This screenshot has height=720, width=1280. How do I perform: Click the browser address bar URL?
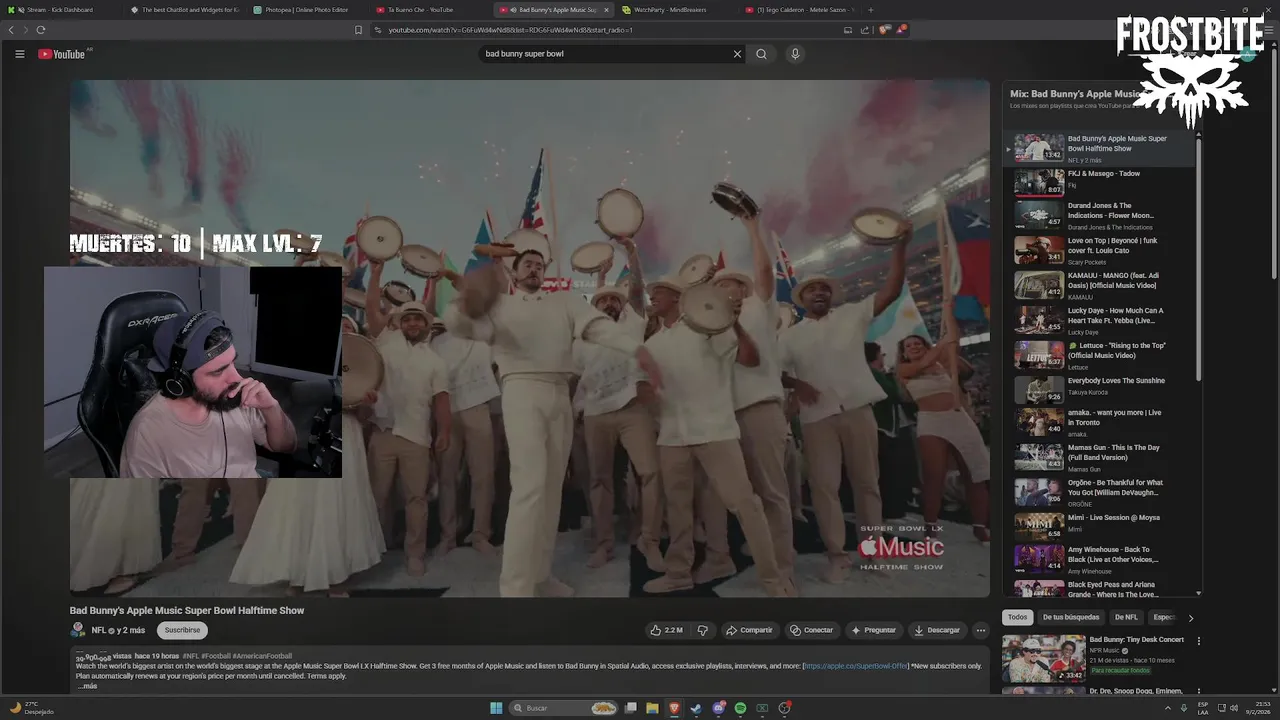click(x=510, y=30)
